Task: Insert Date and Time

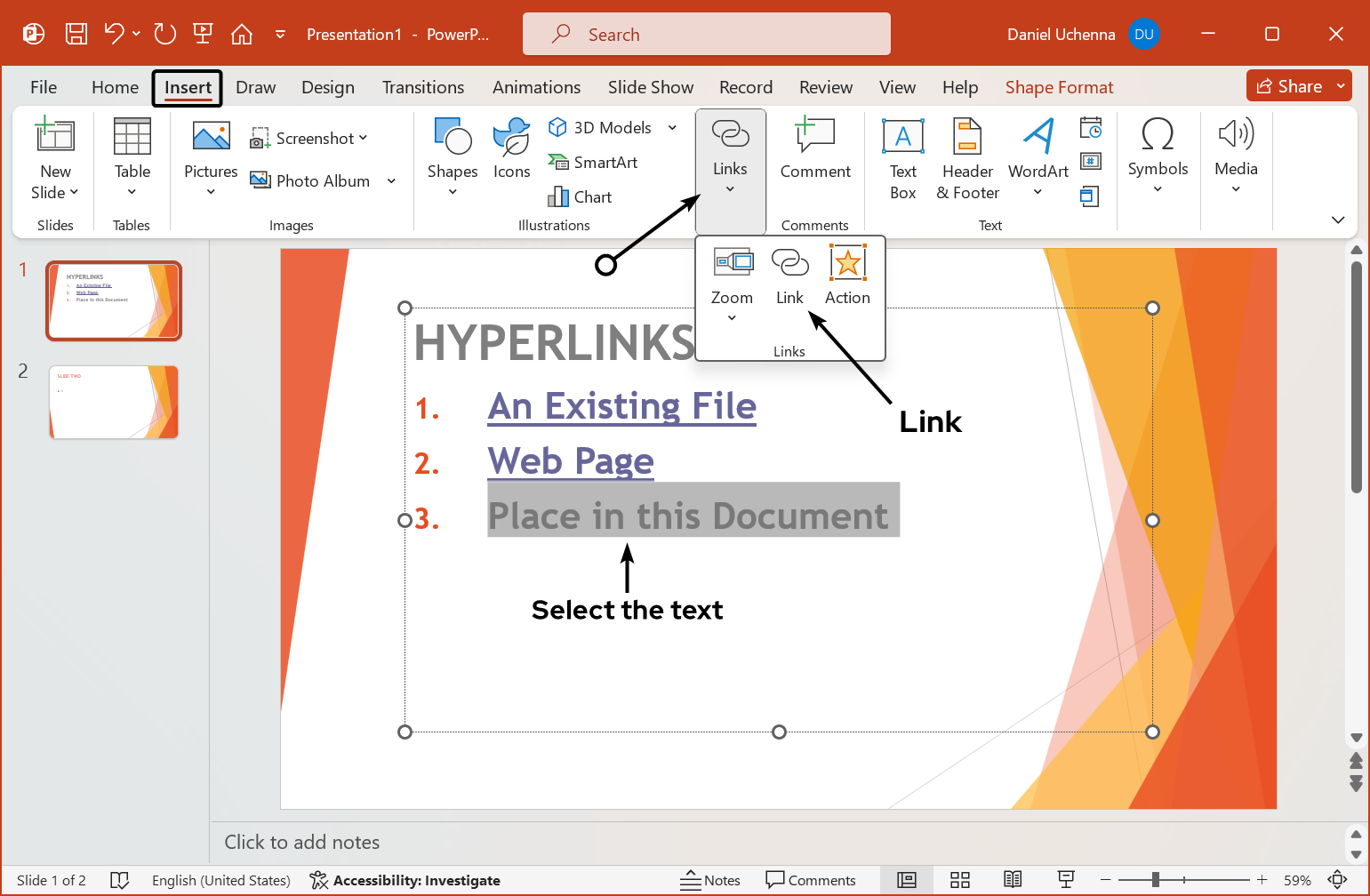Action: click(x=1091, y=127)
